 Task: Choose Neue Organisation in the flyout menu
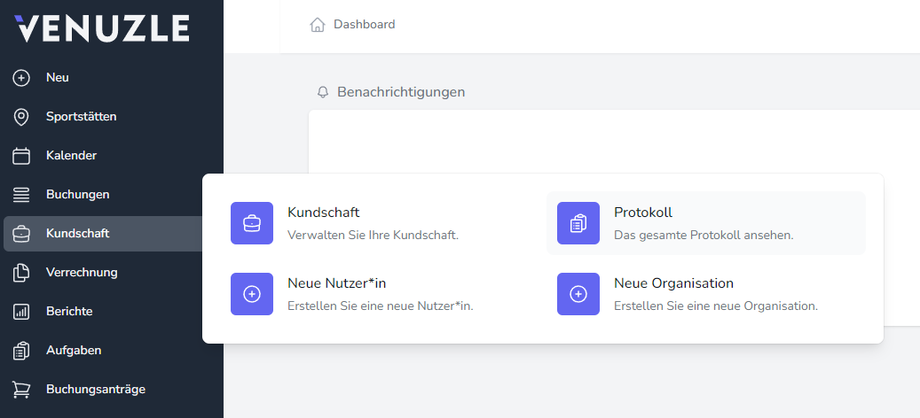click(673, 284)
